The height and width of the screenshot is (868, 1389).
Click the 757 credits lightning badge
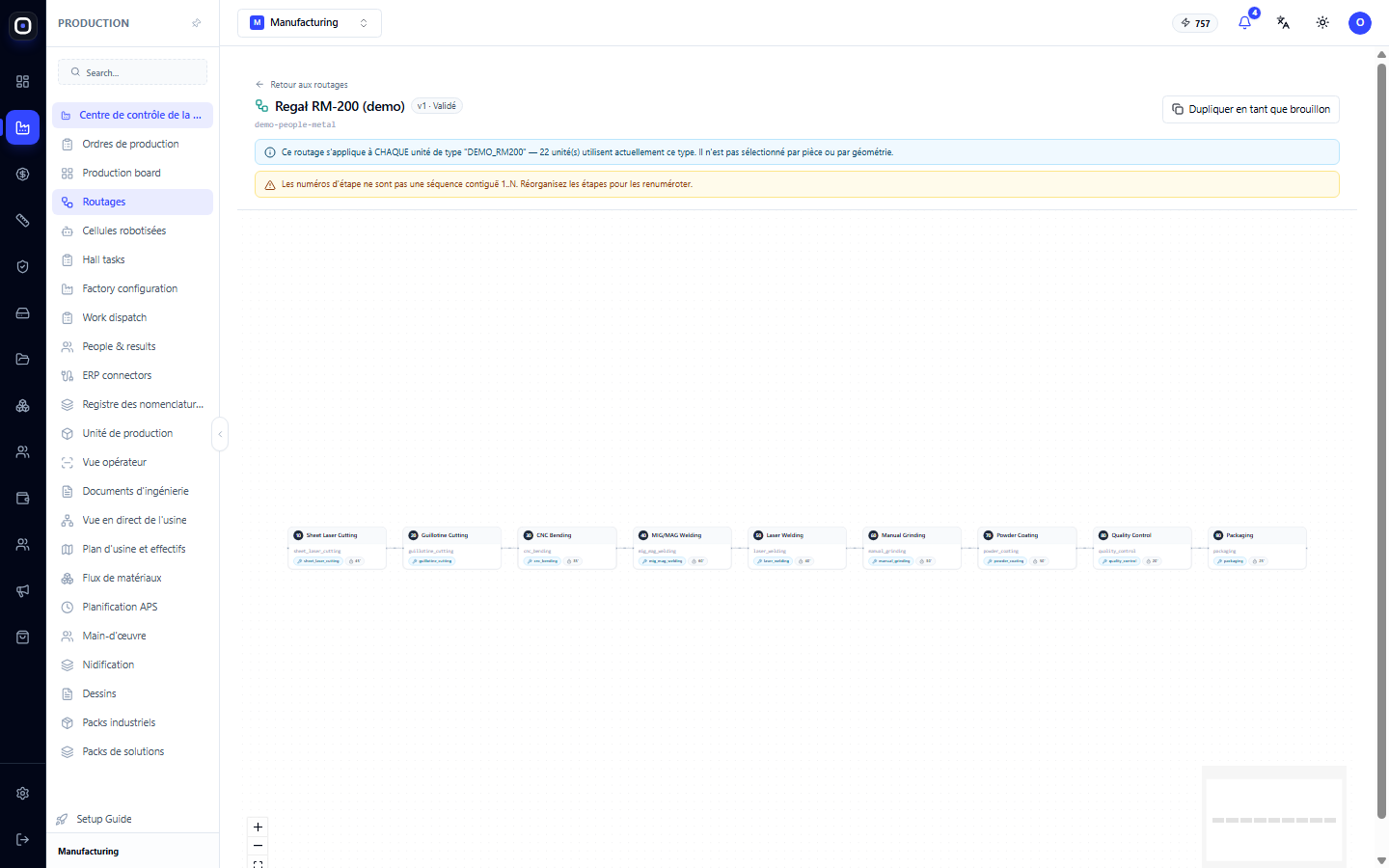1195,23
